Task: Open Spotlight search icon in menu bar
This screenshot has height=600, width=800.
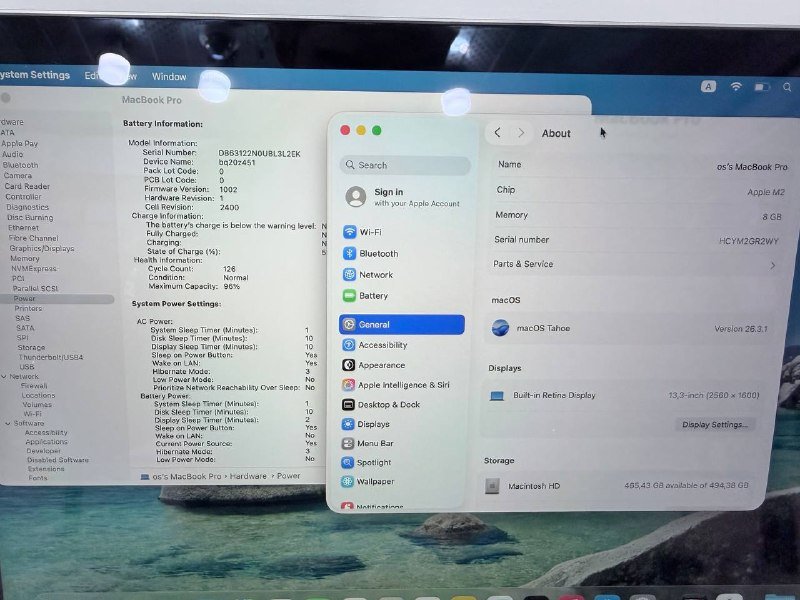Action: 787,87
